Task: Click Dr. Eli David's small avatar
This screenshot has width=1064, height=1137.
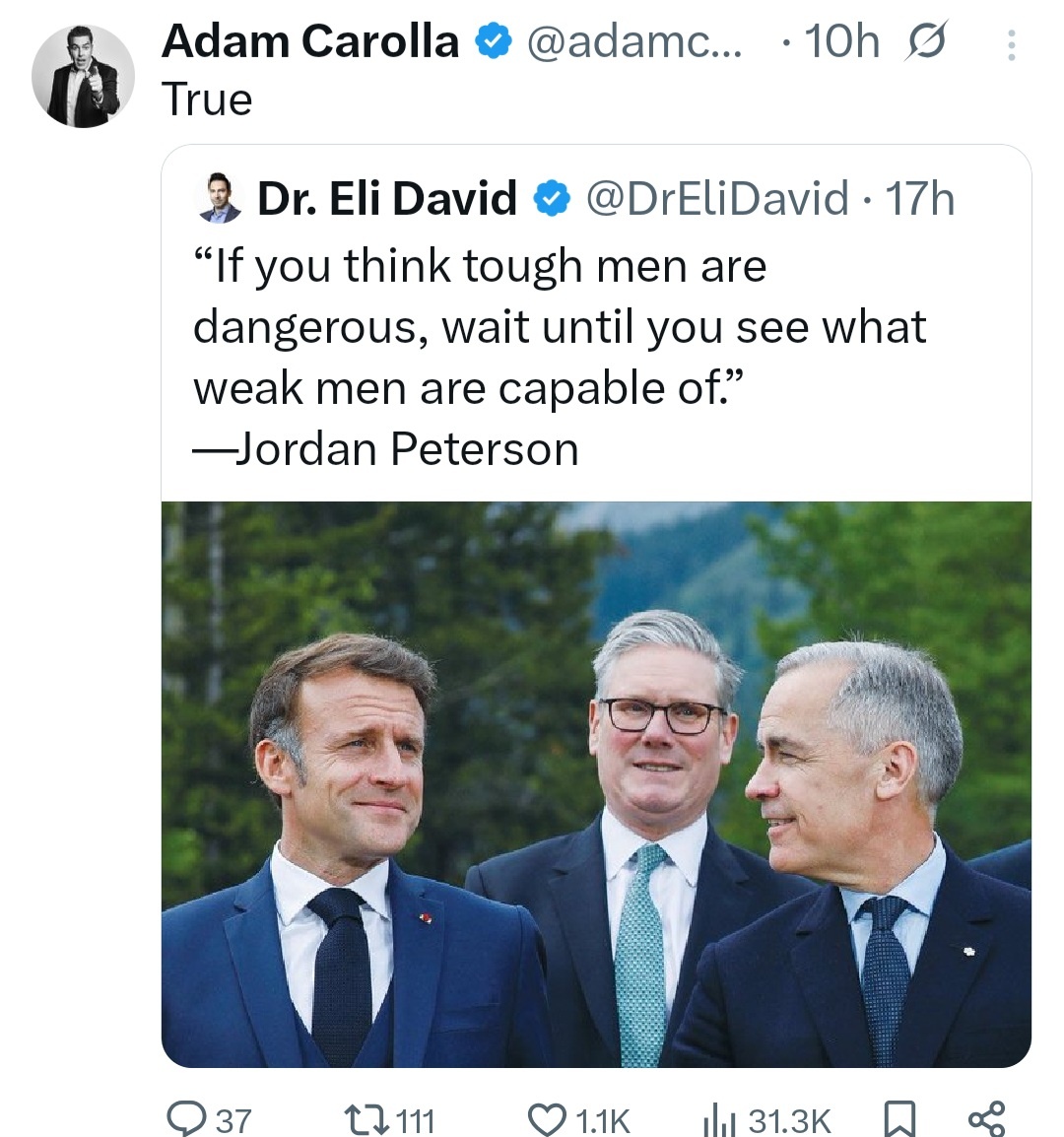Action: coord(219,198)
